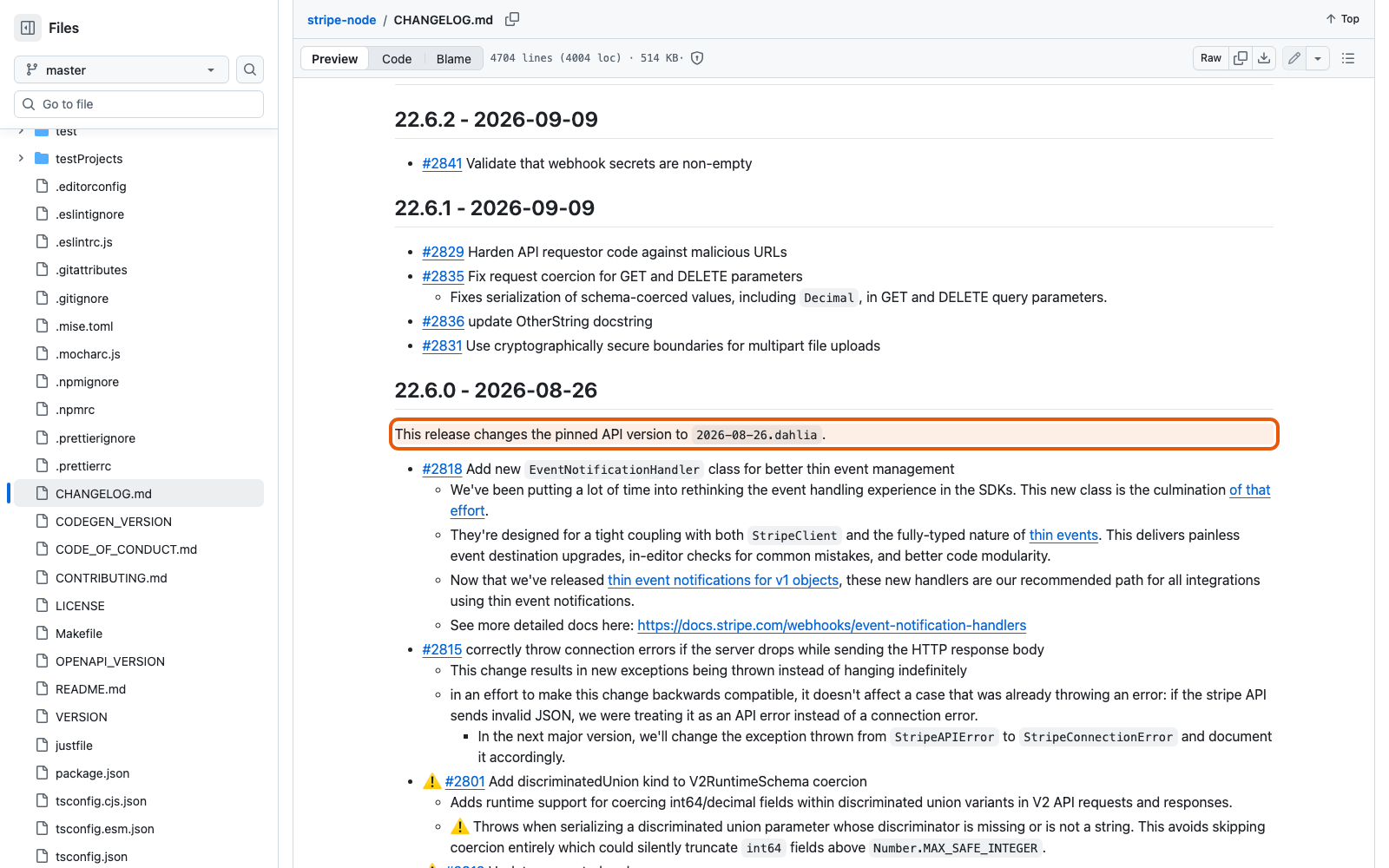Expand the testProjects folder chevron

[21, 158]
